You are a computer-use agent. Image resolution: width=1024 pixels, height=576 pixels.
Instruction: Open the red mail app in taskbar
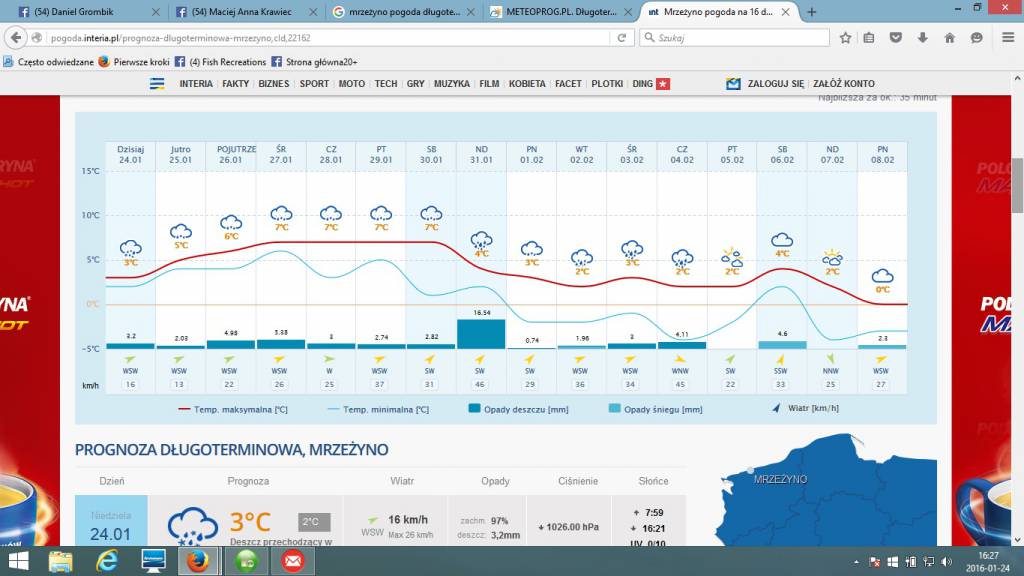point(293,561)
